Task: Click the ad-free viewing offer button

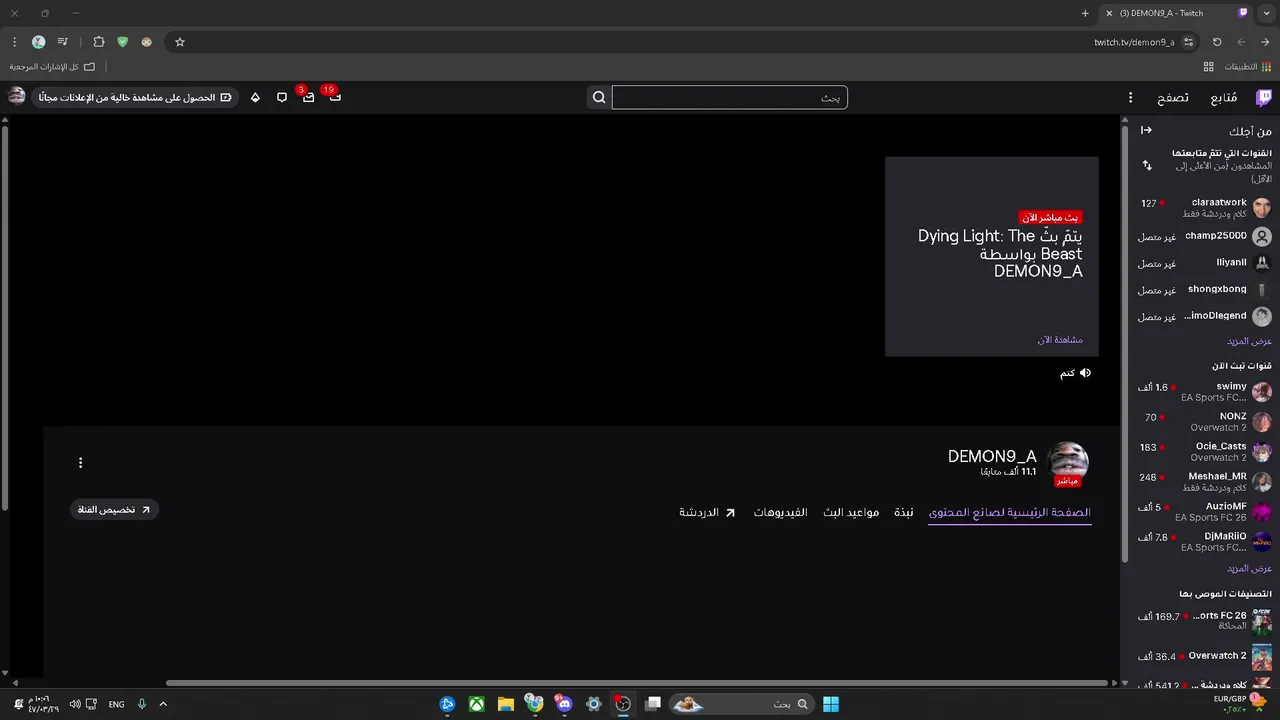Action: [135, 97]
